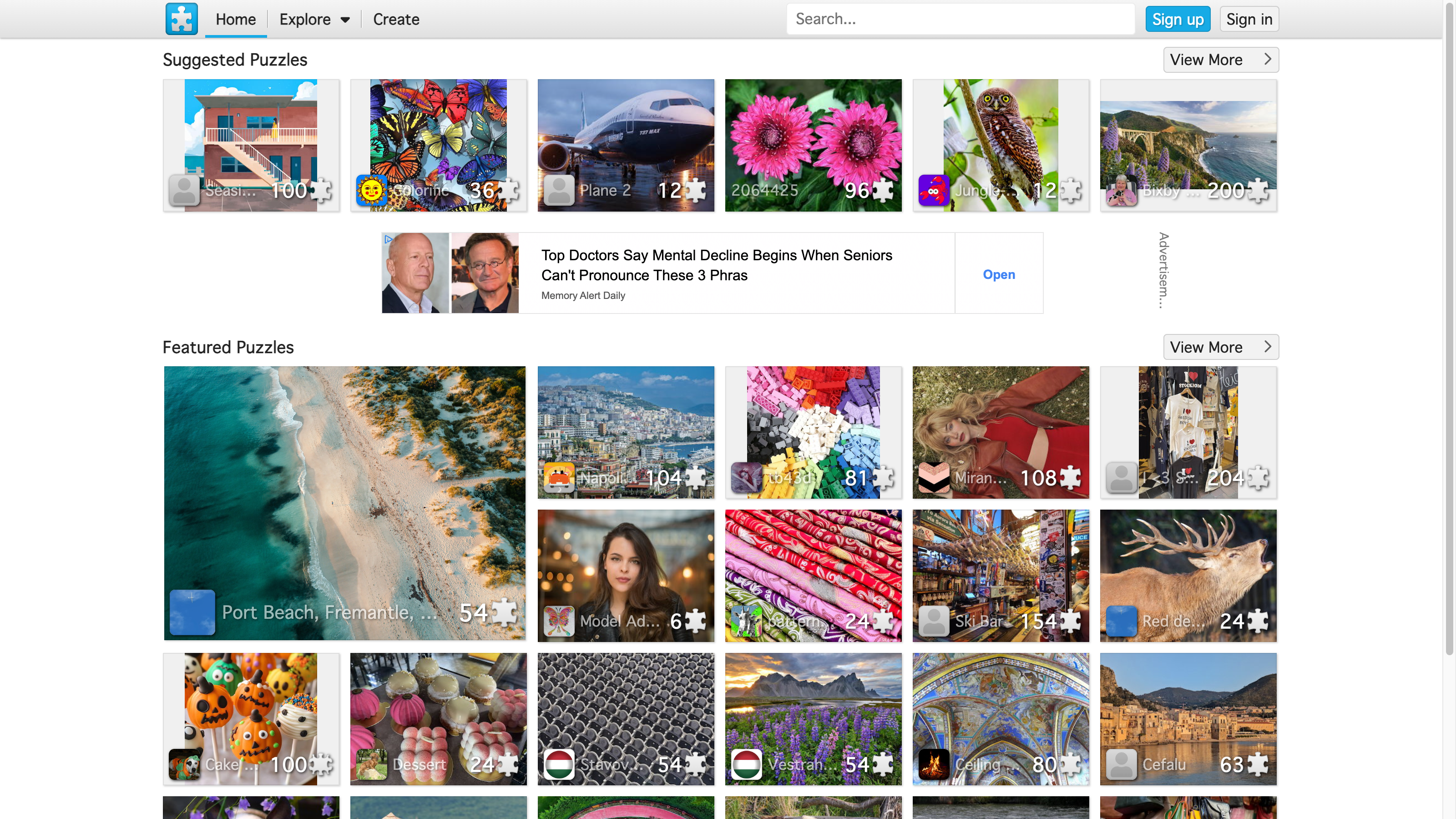View More featured puzzles
The height and width of the screenshot is (819, 1456).
[x=1221, y=346]
